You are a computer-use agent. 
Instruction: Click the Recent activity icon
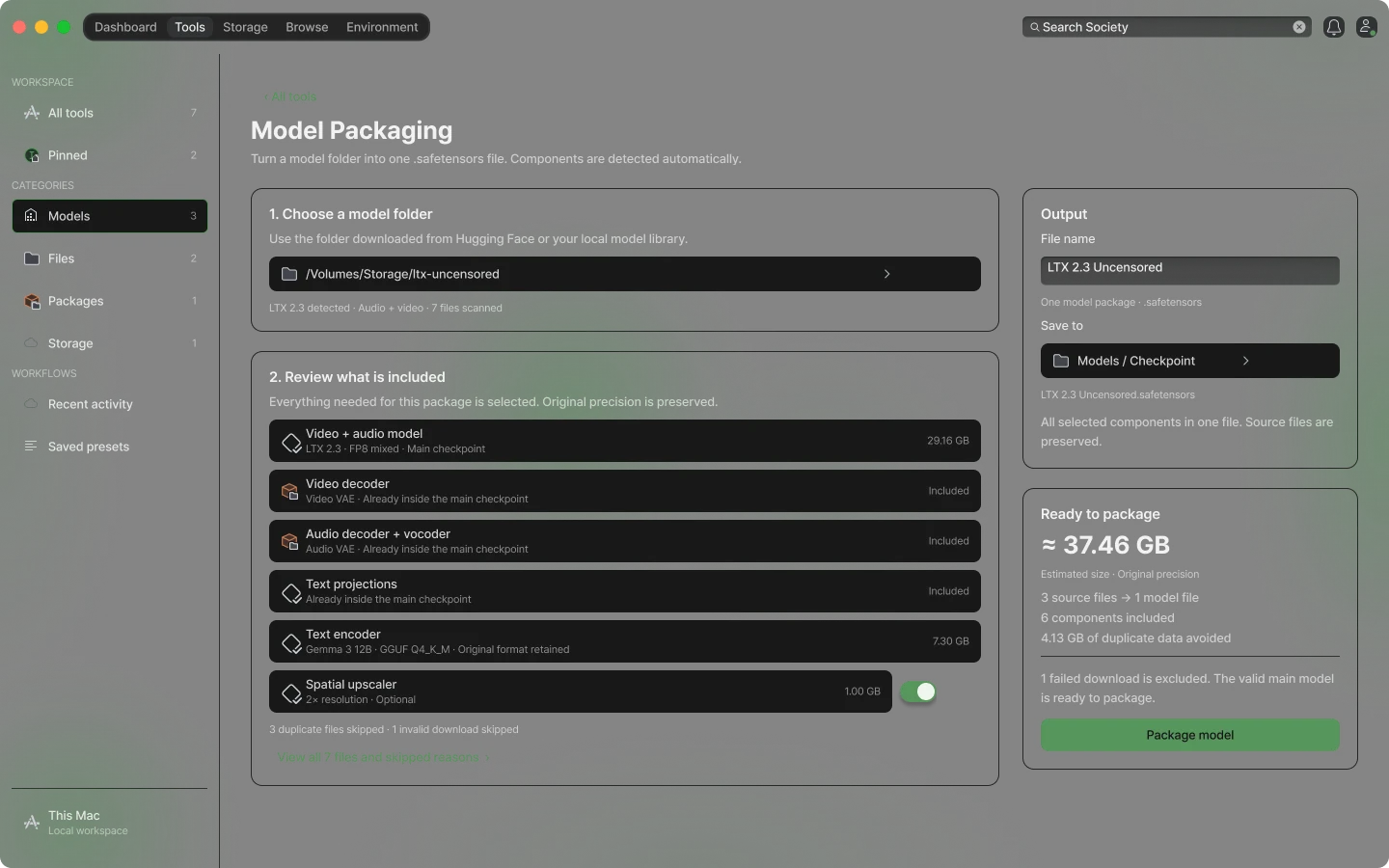click(x=32, y=404)
